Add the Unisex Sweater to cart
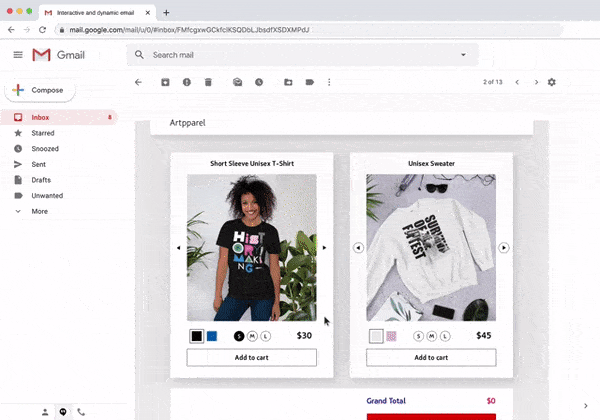600x420 pixels. click(x=431, y=358)
